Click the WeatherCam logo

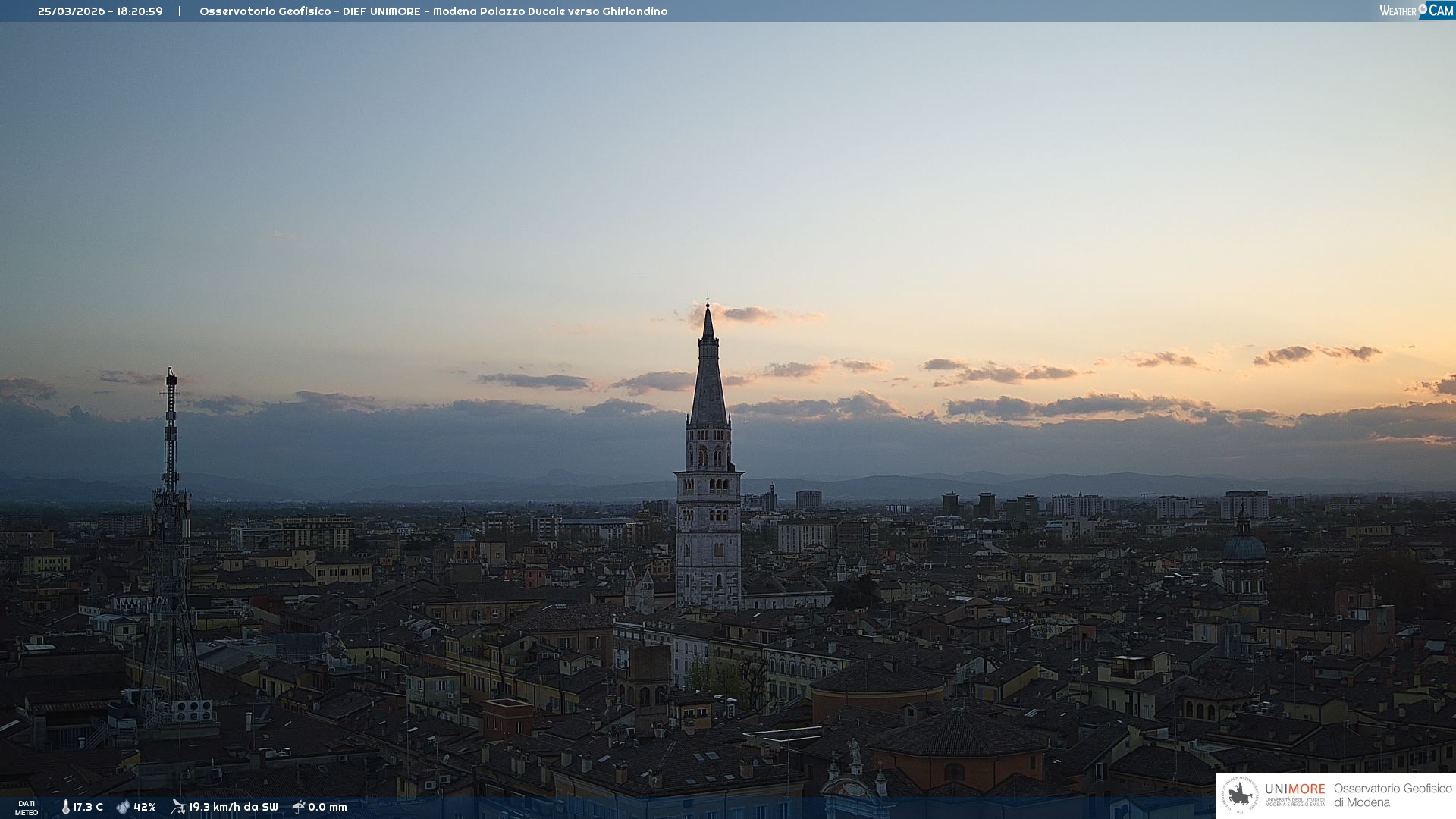pyautogui.click(x=1415, y=11)
